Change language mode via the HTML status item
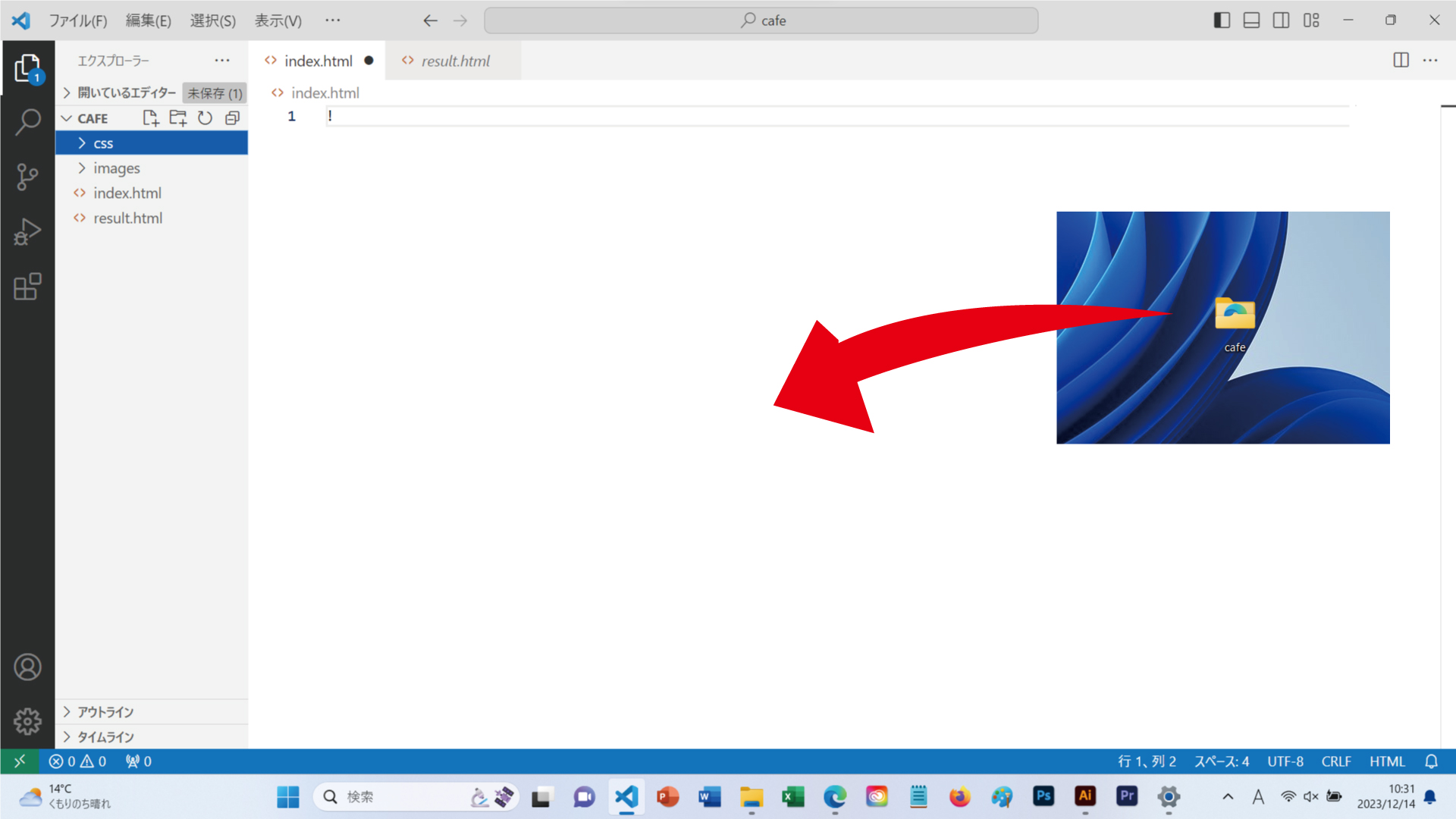This screenshot has height=819, width=1456. pos(1388,761)
